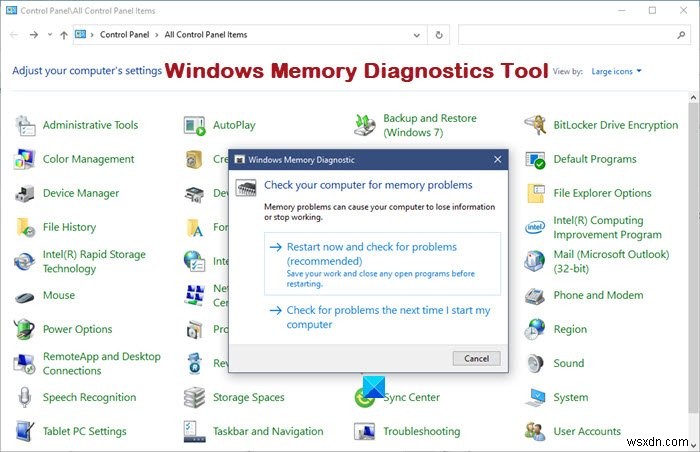Click the breadcrumb Control Panel icon
700x452 pixels.
pyautogui.click(x=80, y=34)
